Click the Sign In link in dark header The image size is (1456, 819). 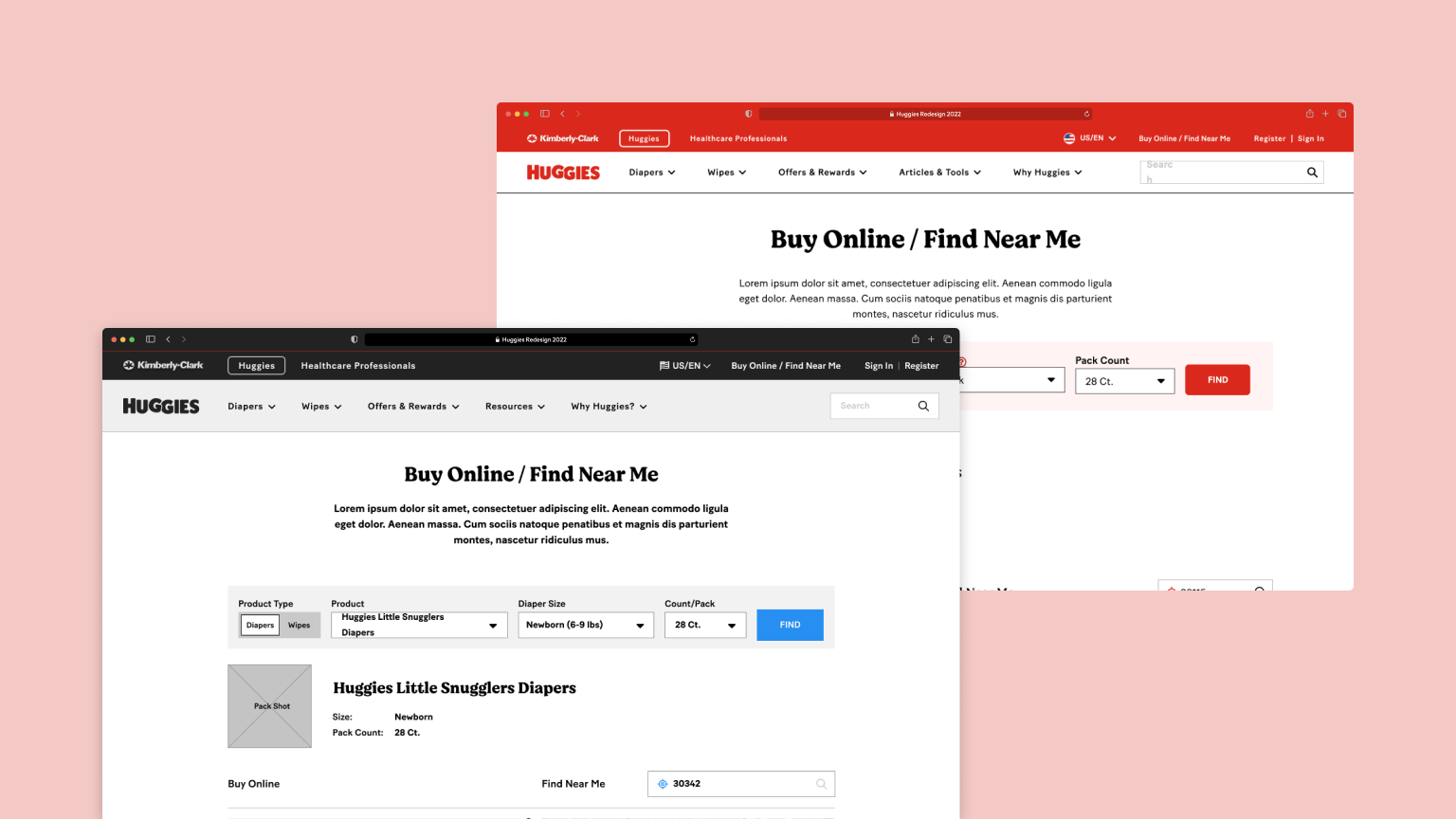coord(878,366)
